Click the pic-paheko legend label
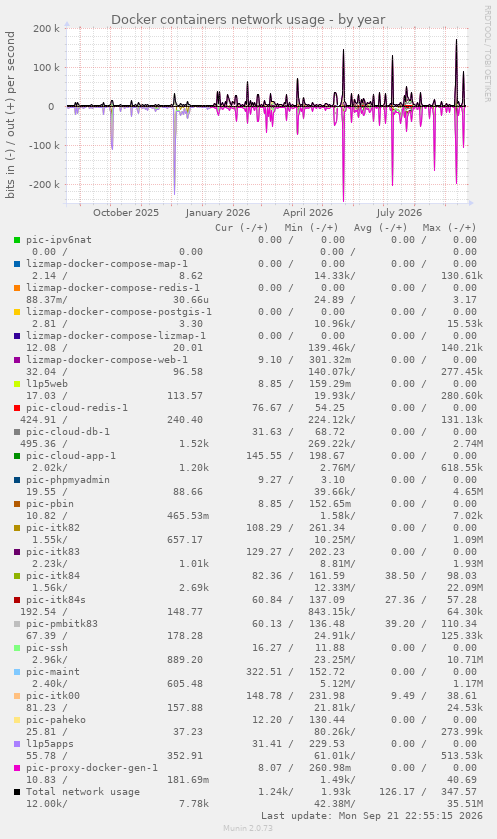The image size is (497, 839). point(56,720)
